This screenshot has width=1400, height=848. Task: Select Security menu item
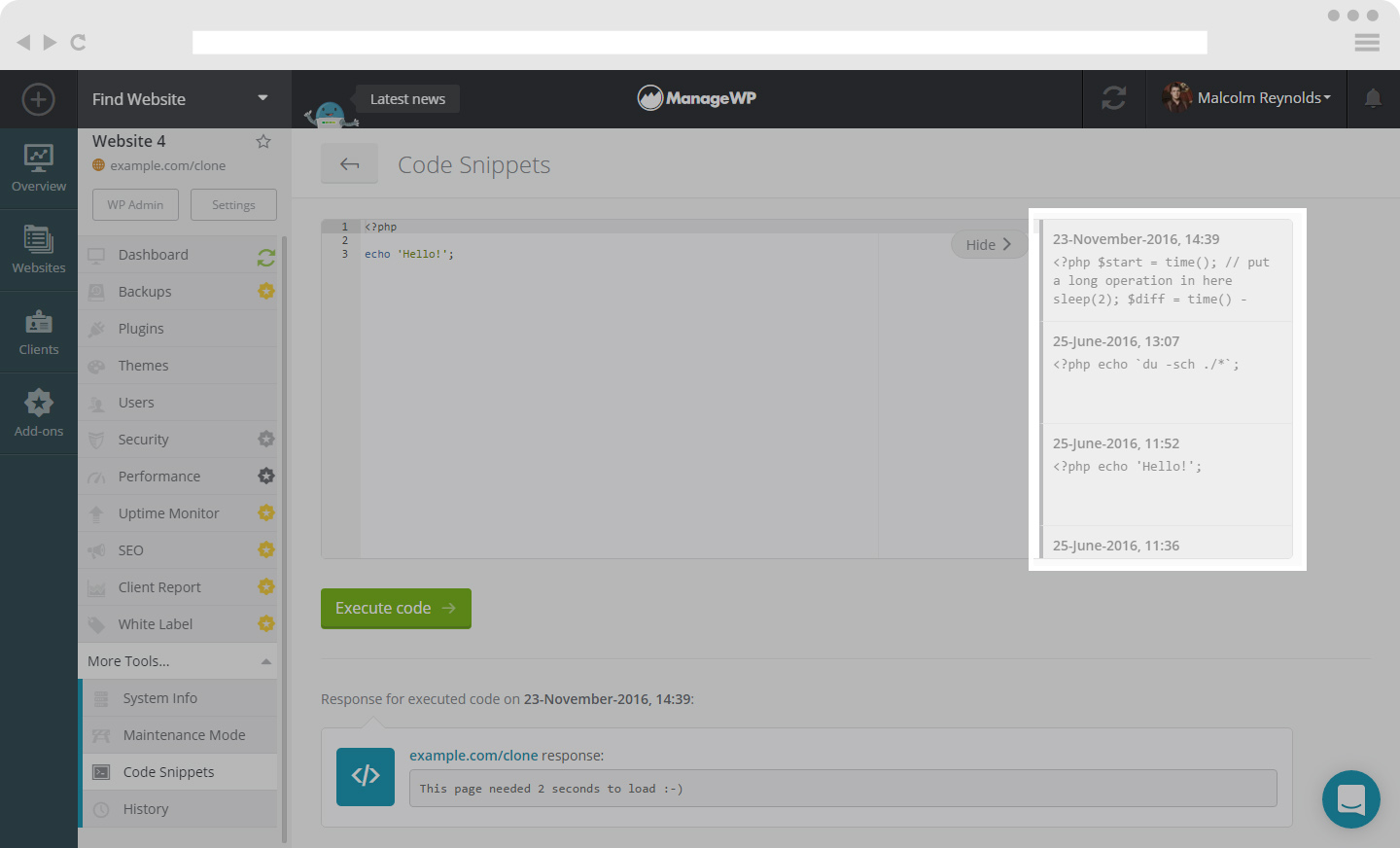coord(178,440)
